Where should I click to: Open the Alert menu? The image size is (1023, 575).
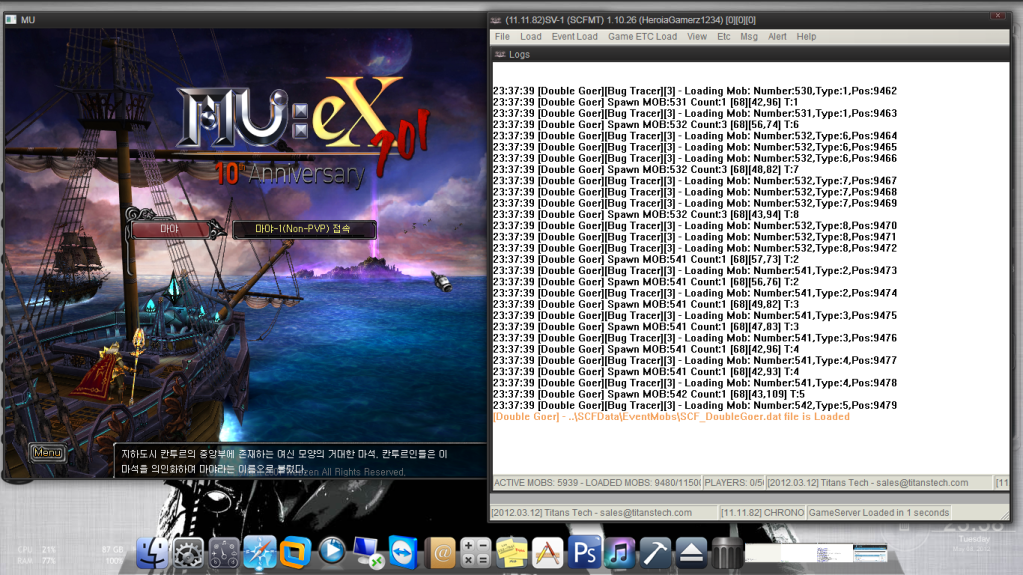[x=777, y=37]
